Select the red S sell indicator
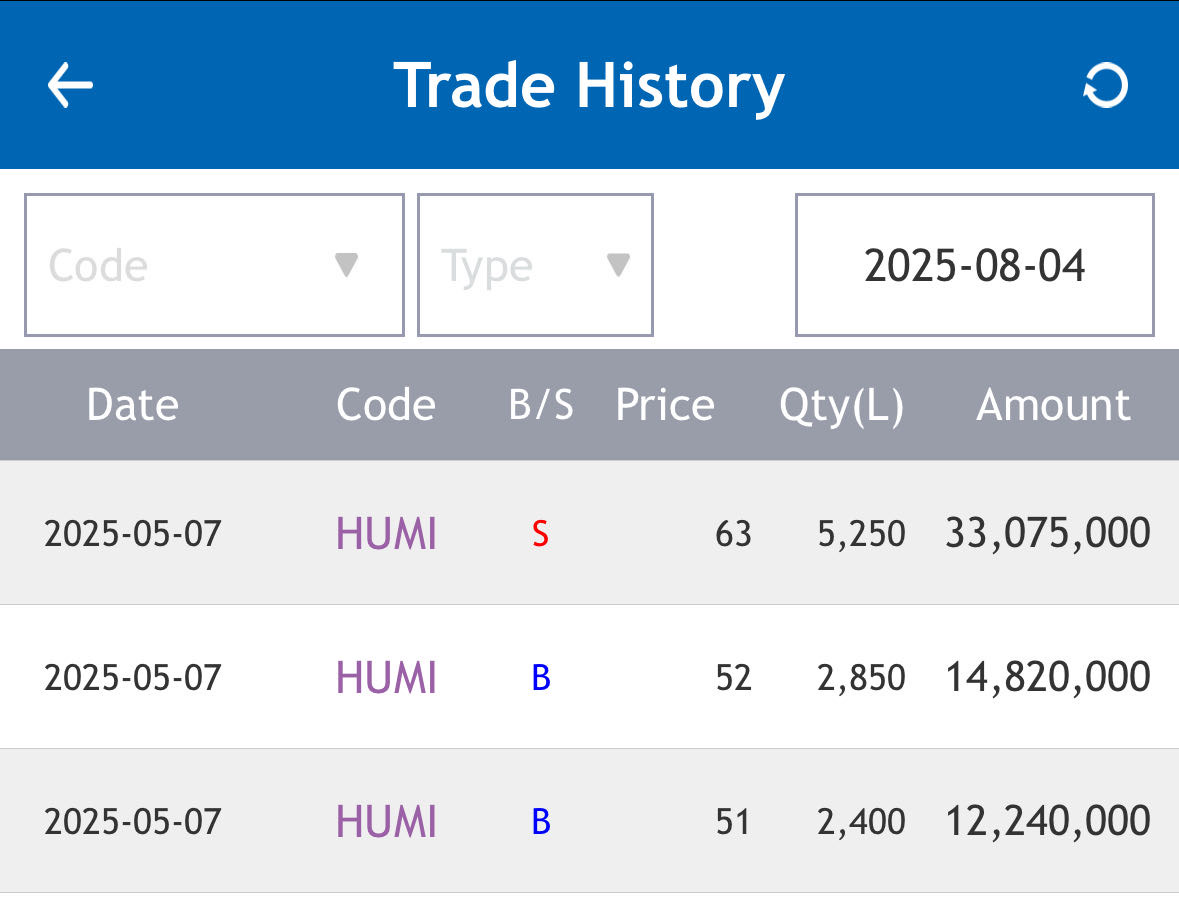 point(541,535)
